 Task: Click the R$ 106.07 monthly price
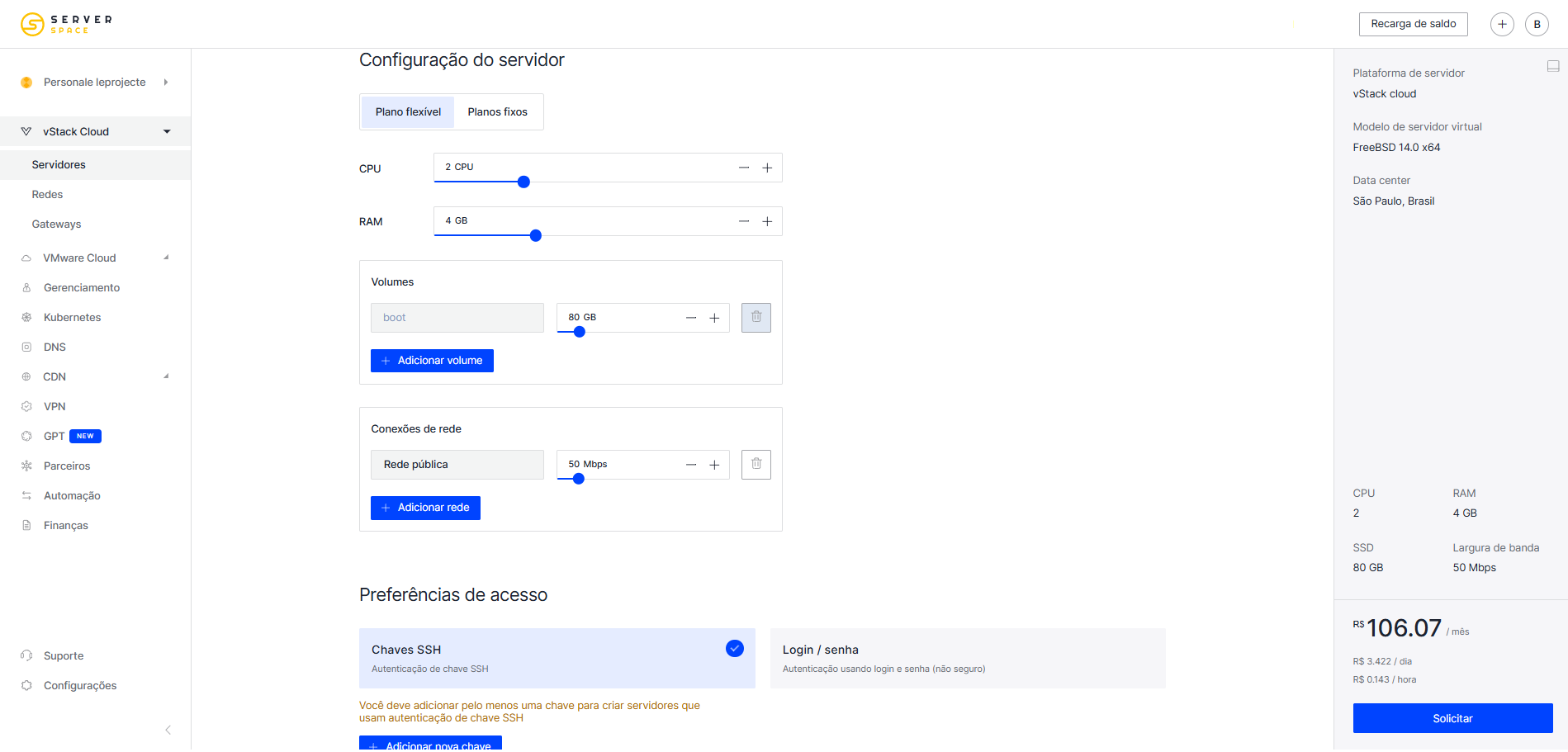pyautogui.click(x=1398, y=628)
